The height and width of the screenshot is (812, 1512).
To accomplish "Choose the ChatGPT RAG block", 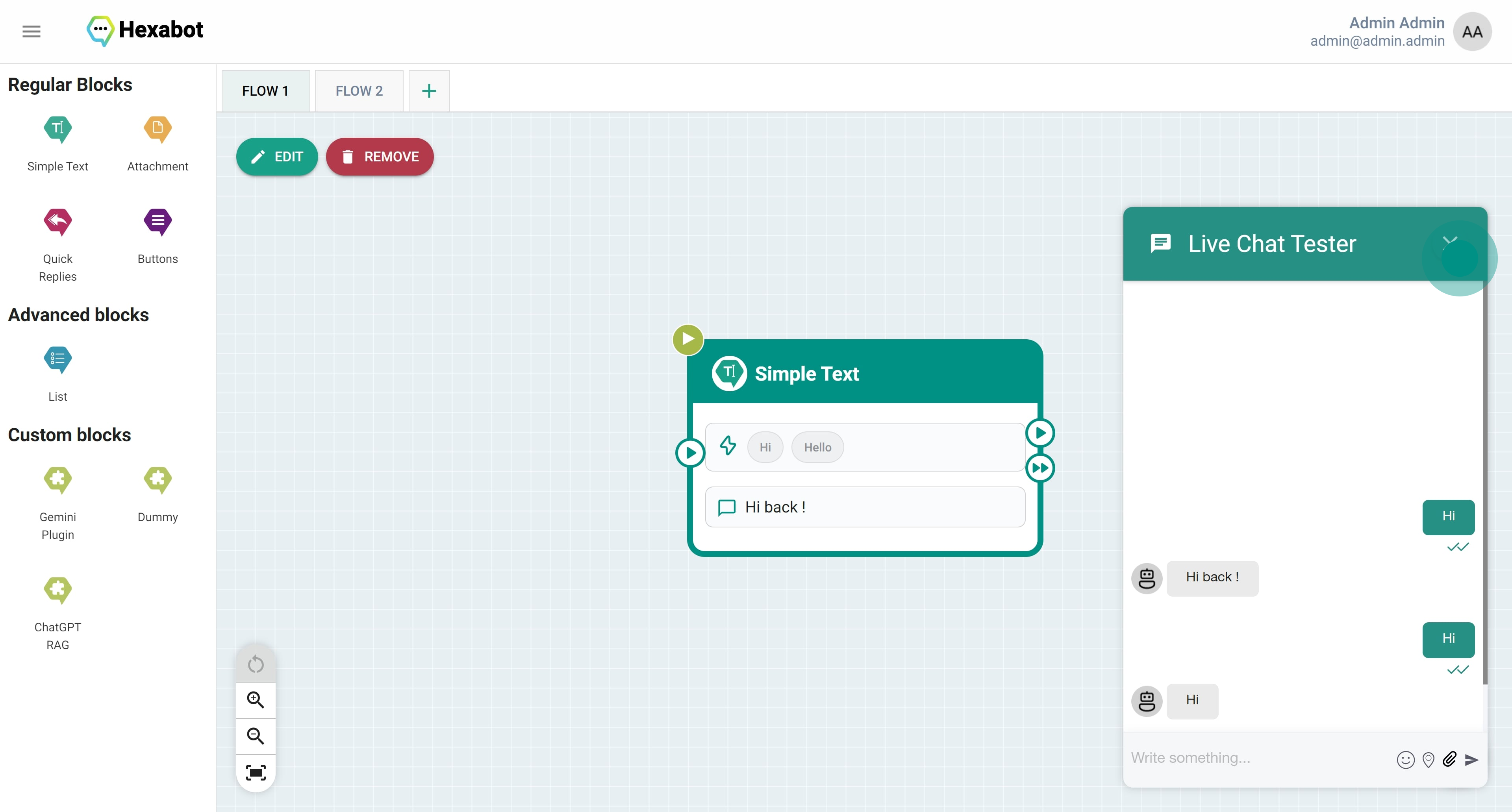I will click(x=57, y=590).
